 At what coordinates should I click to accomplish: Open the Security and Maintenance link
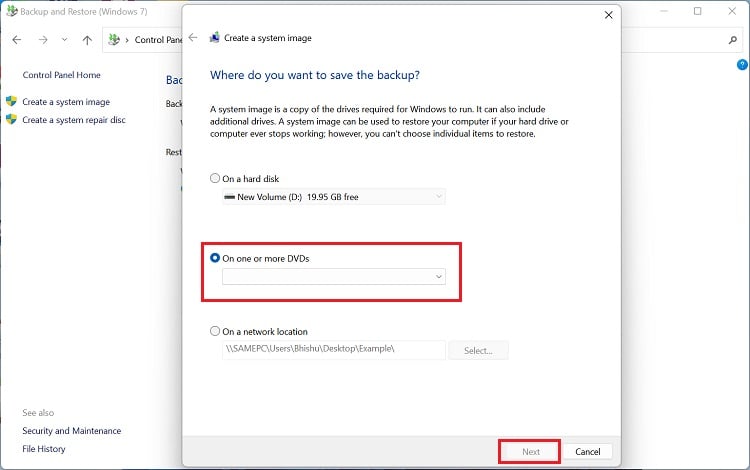pos(71,431)
